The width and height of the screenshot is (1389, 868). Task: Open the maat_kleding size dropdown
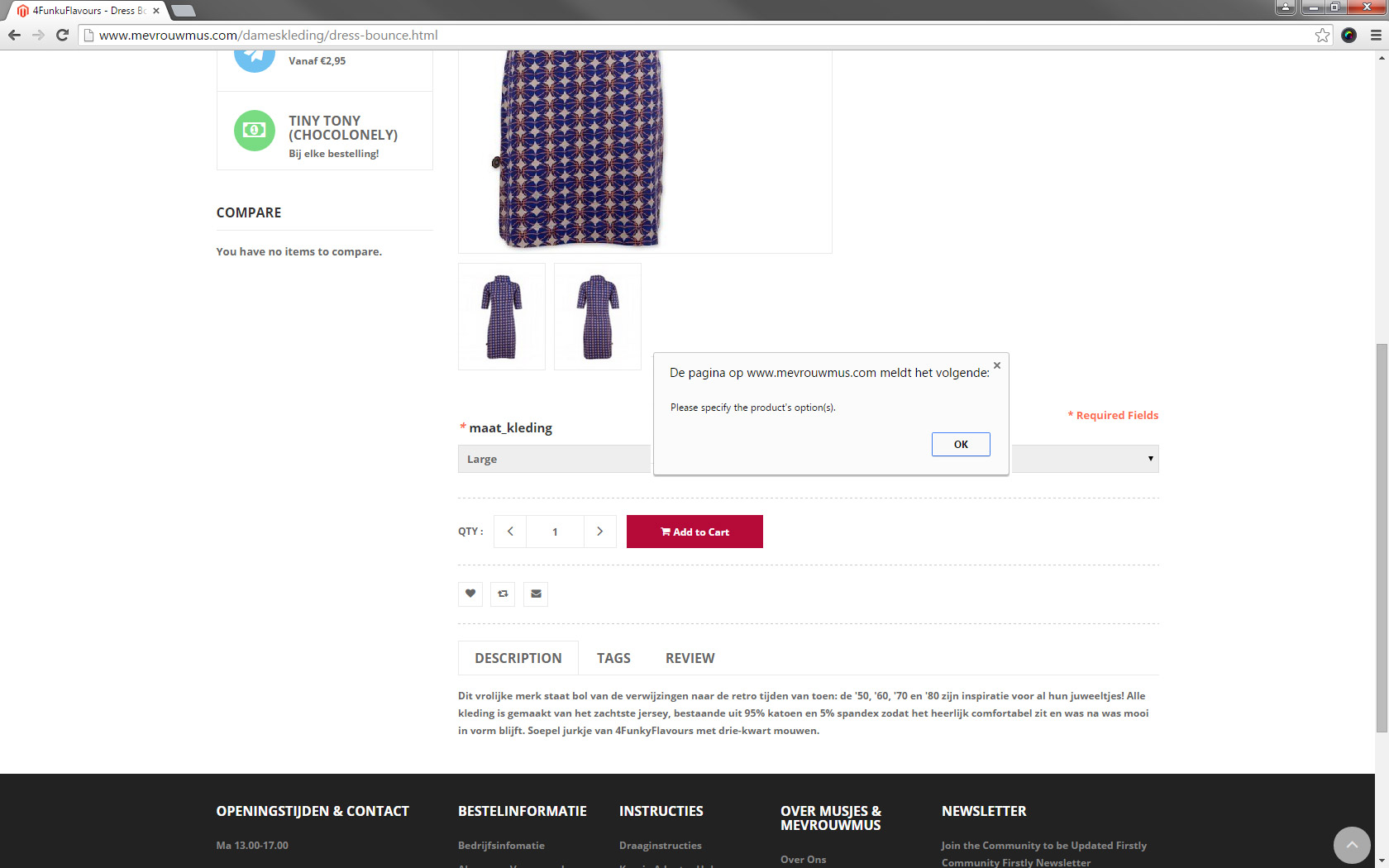click(x=1085, y=459)
